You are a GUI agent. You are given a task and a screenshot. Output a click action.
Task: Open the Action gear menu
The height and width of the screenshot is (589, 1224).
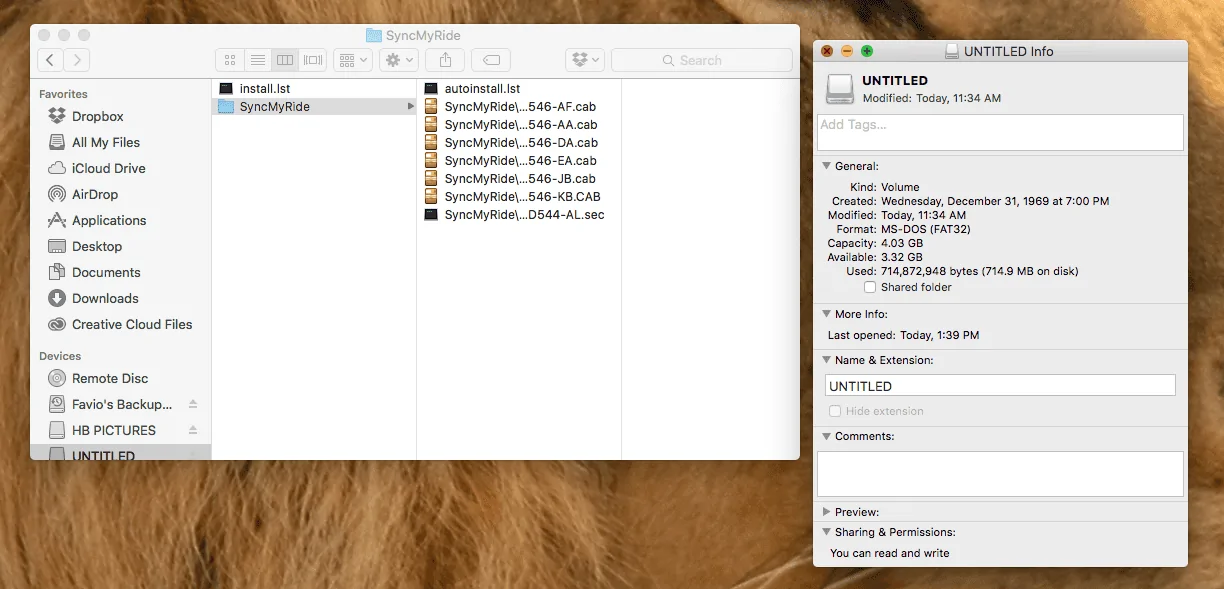point(399,60)
